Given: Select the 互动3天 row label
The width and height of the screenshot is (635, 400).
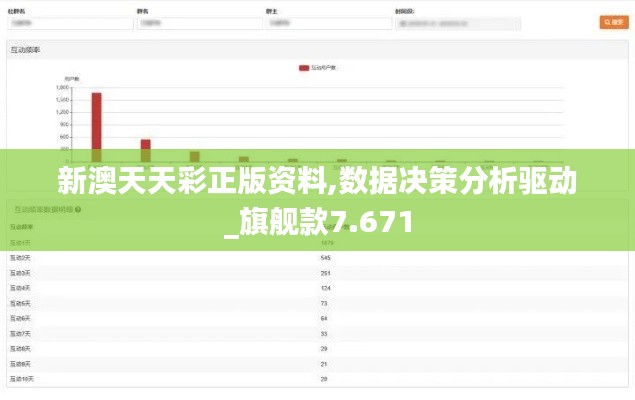Looking at the screenshot, I should tap(20, 273).
